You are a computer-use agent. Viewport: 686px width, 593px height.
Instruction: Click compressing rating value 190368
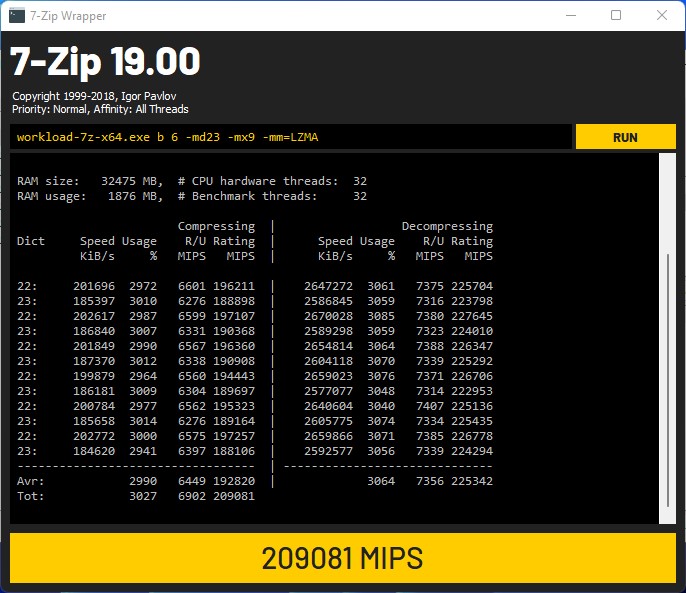[x=234, y=331]
